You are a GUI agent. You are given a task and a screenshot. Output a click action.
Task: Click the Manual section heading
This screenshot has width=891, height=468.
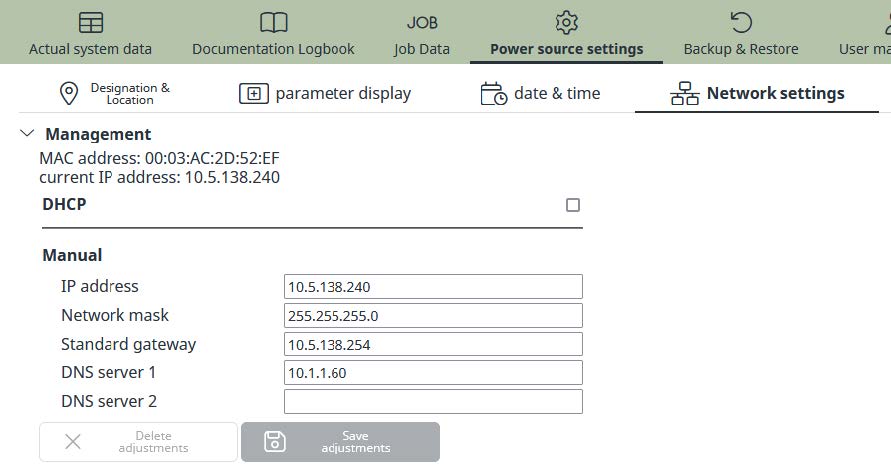point(72,255)
